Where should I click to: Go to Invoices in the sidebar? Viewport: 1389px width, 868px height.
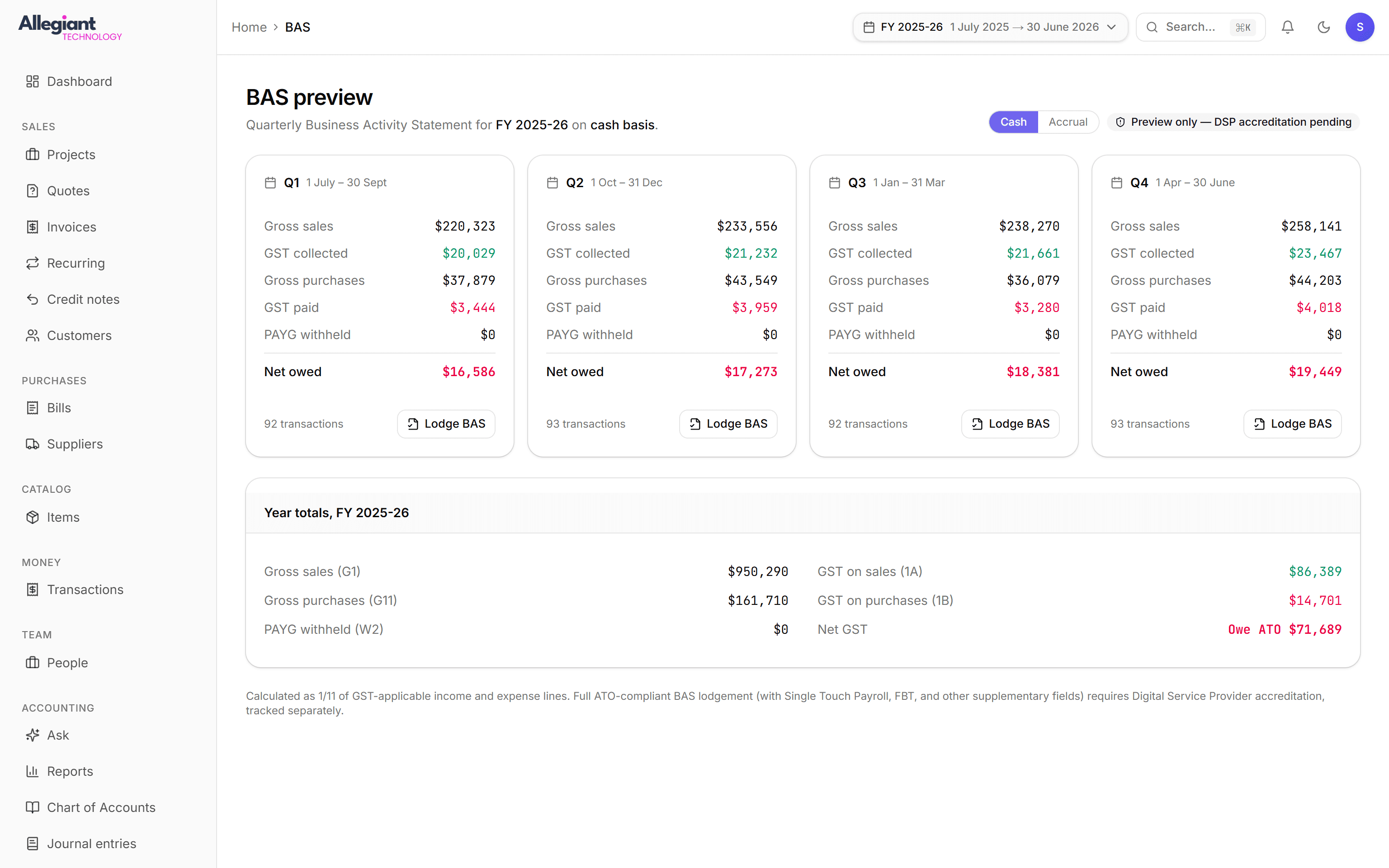click(x=109, y=227)
